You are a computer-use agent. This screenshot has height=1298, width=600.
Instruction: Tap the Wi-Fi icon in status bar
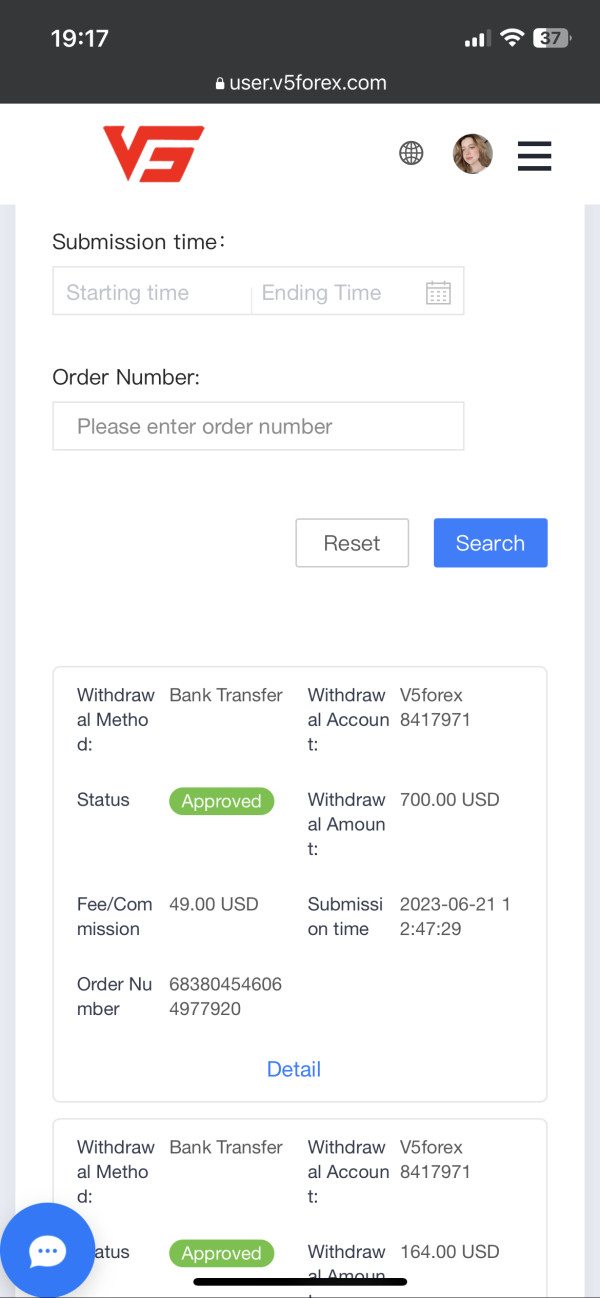[x=512, y=38]
